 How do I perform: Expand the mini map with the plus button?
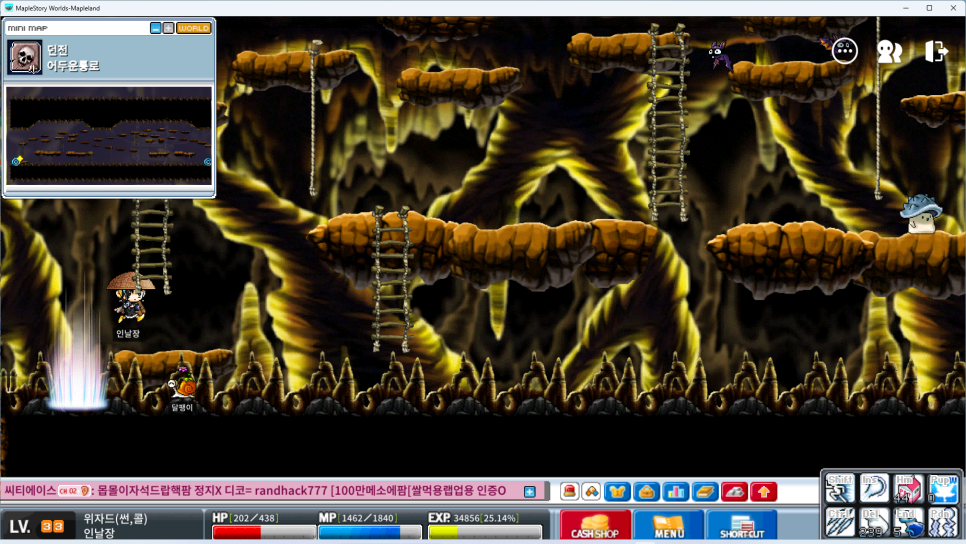168,28
